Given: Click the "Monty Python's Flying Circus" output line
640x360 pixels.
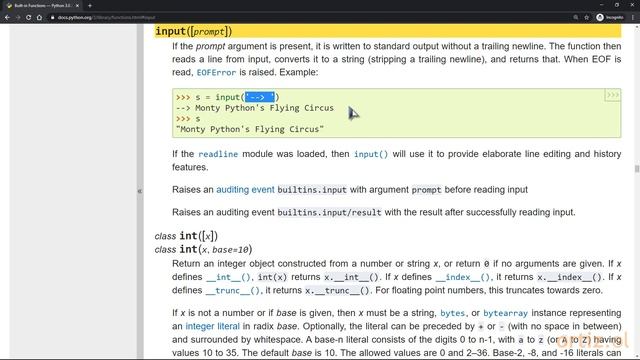Looking at the screenshot, I should 250,129.
